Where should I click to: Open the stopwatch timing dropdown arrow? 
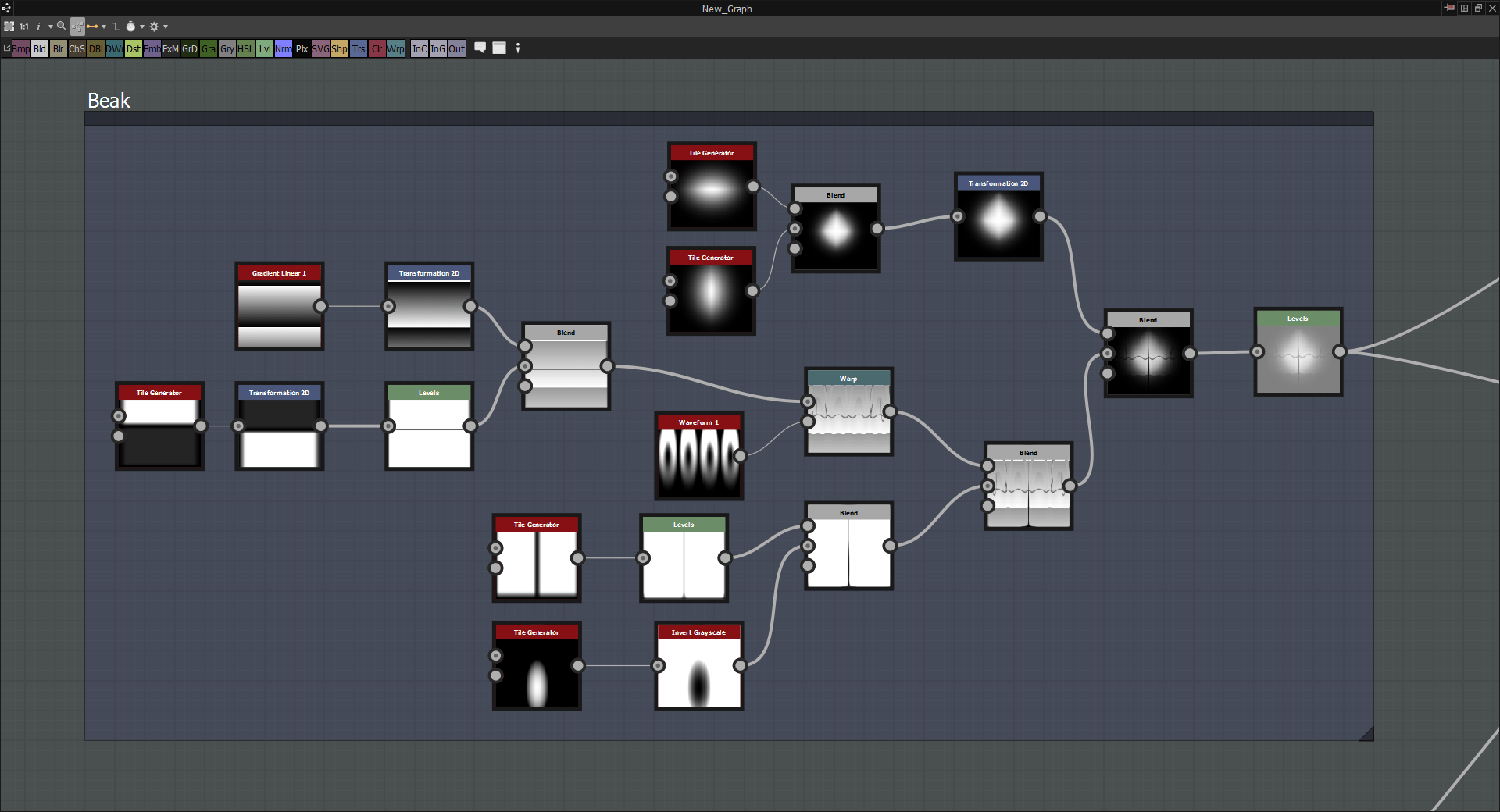142,27
